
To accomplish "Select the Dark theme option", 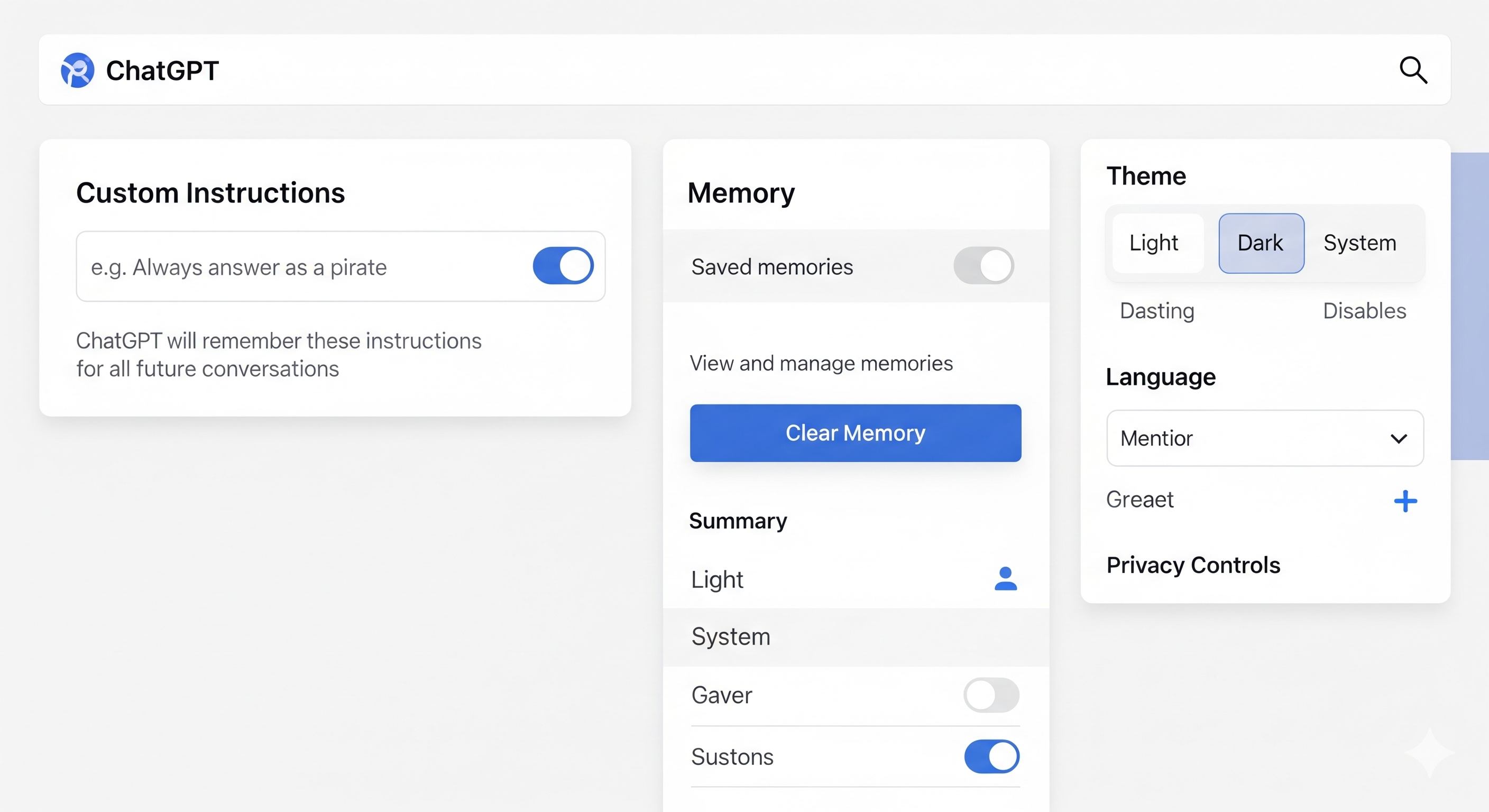I will pyautogui.click(x=1261, y=243).
